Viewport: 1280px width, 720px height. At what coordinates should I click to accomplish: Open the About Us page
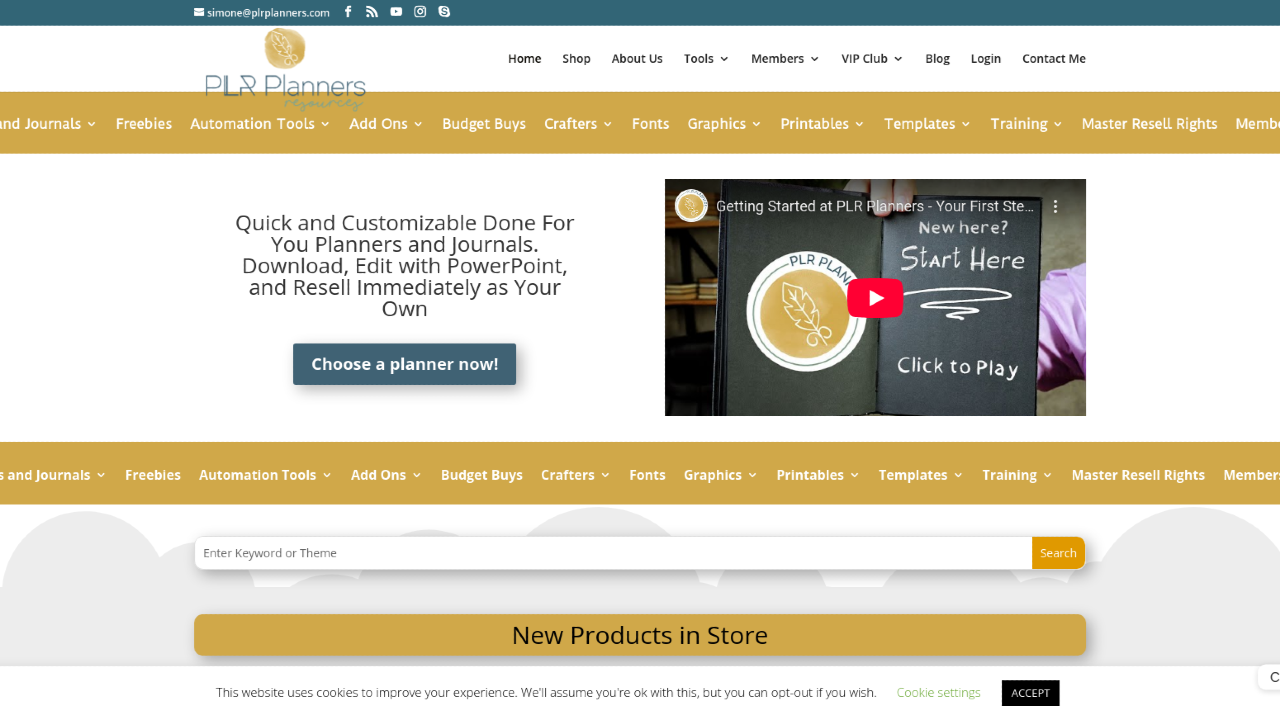(637, 59)
